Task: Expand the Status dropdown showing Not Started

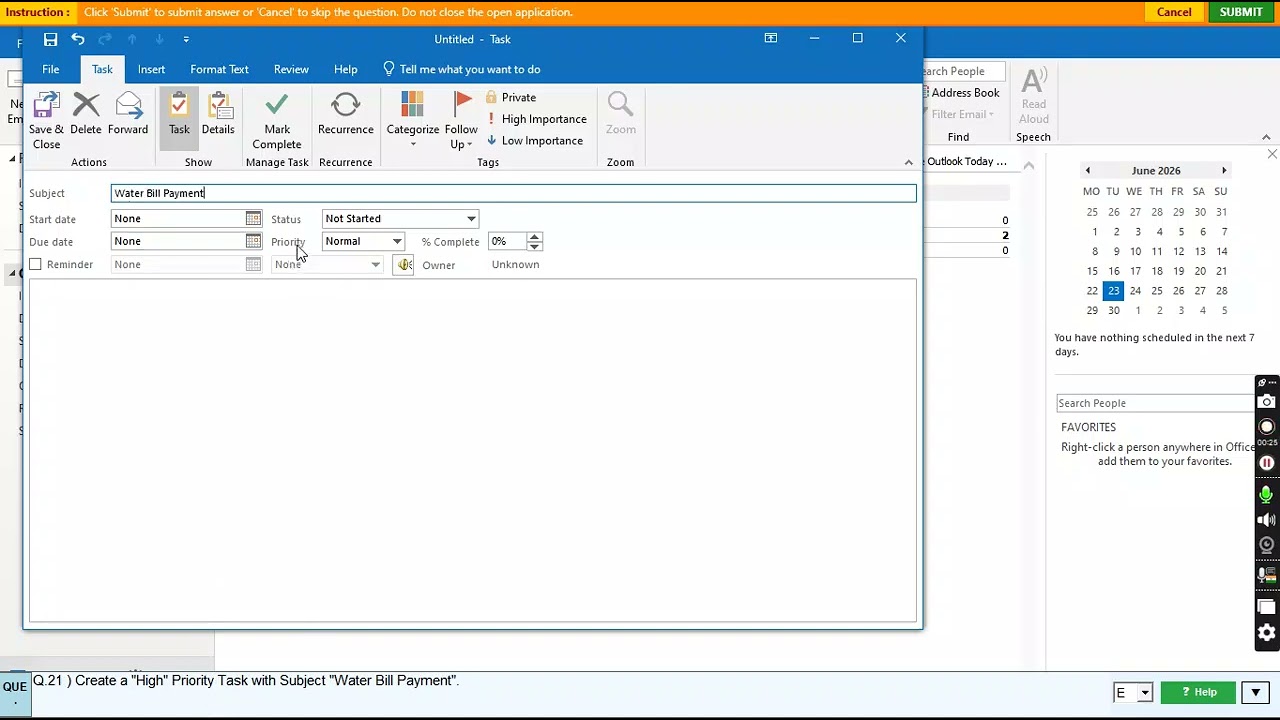Action: tap(471, 219)
